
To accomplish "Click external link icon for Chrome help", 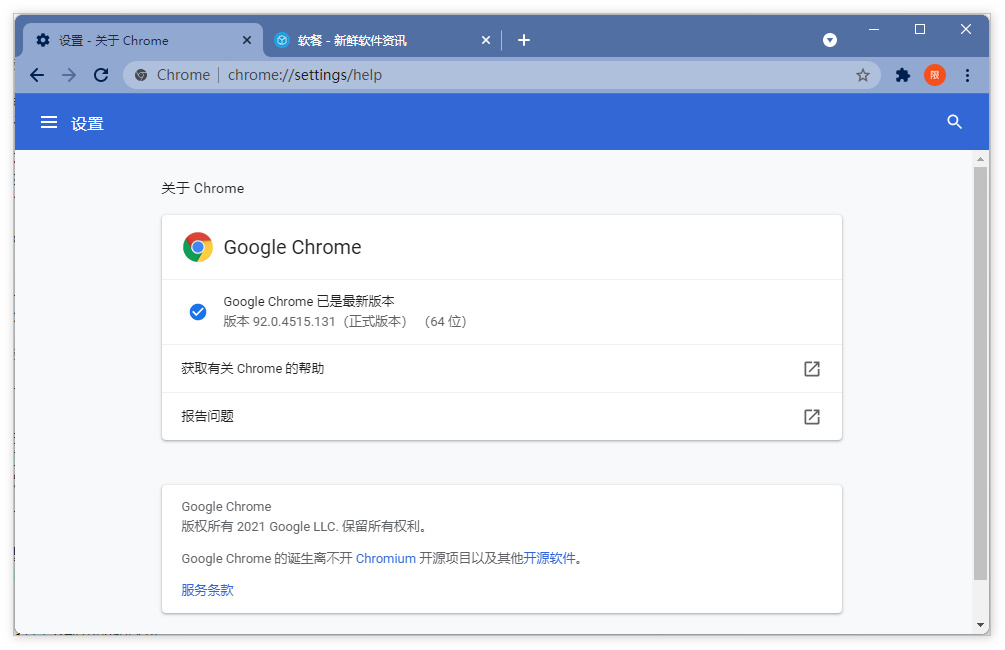I will pos(811,369).
